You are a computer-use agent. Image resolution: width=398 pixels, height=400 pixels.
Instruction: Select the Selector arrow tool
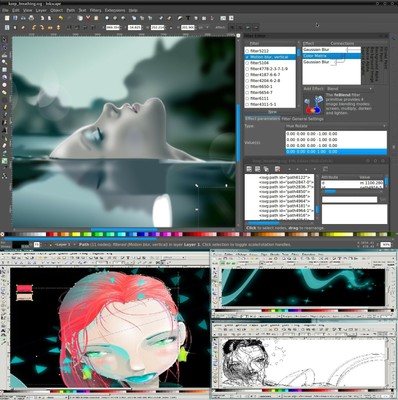4,40
